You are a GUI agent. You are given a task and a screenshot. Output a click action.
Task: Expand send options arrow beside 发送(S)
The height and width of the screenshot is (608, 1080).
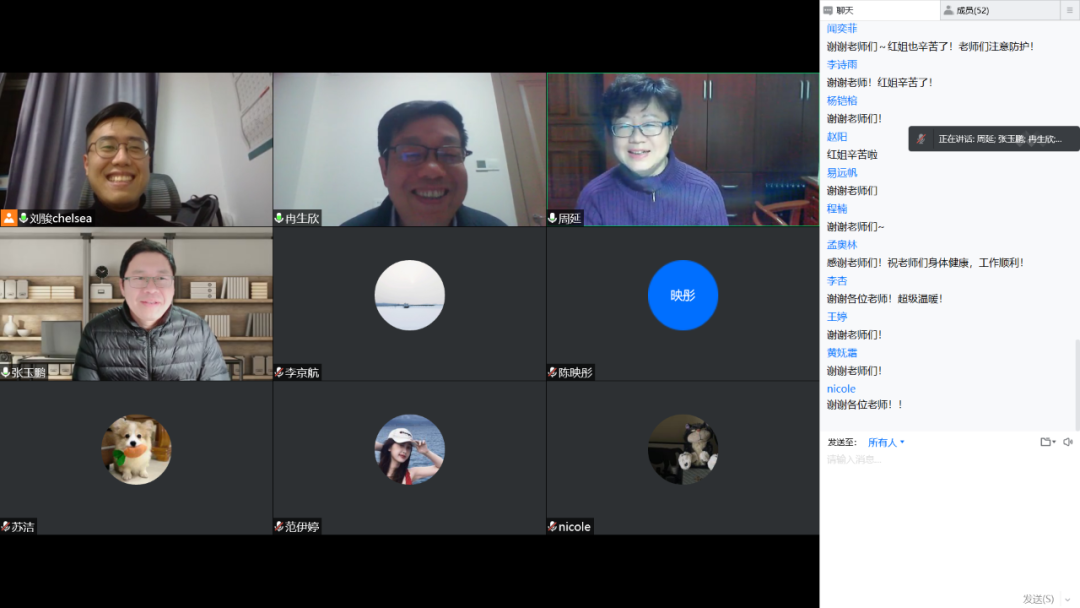coord(1068,599)
